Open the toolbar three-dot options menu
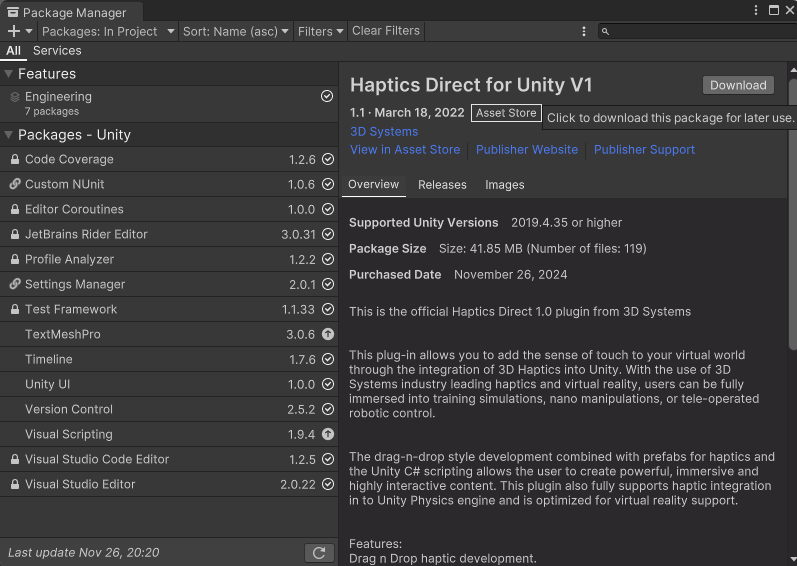 pos(584,32)
